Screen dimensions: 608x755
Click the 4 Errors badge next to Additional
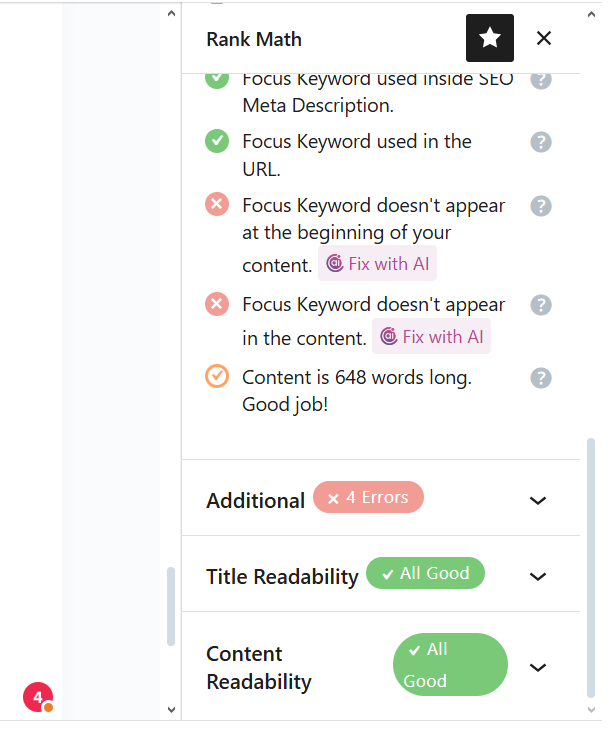[x=368, y=497]
